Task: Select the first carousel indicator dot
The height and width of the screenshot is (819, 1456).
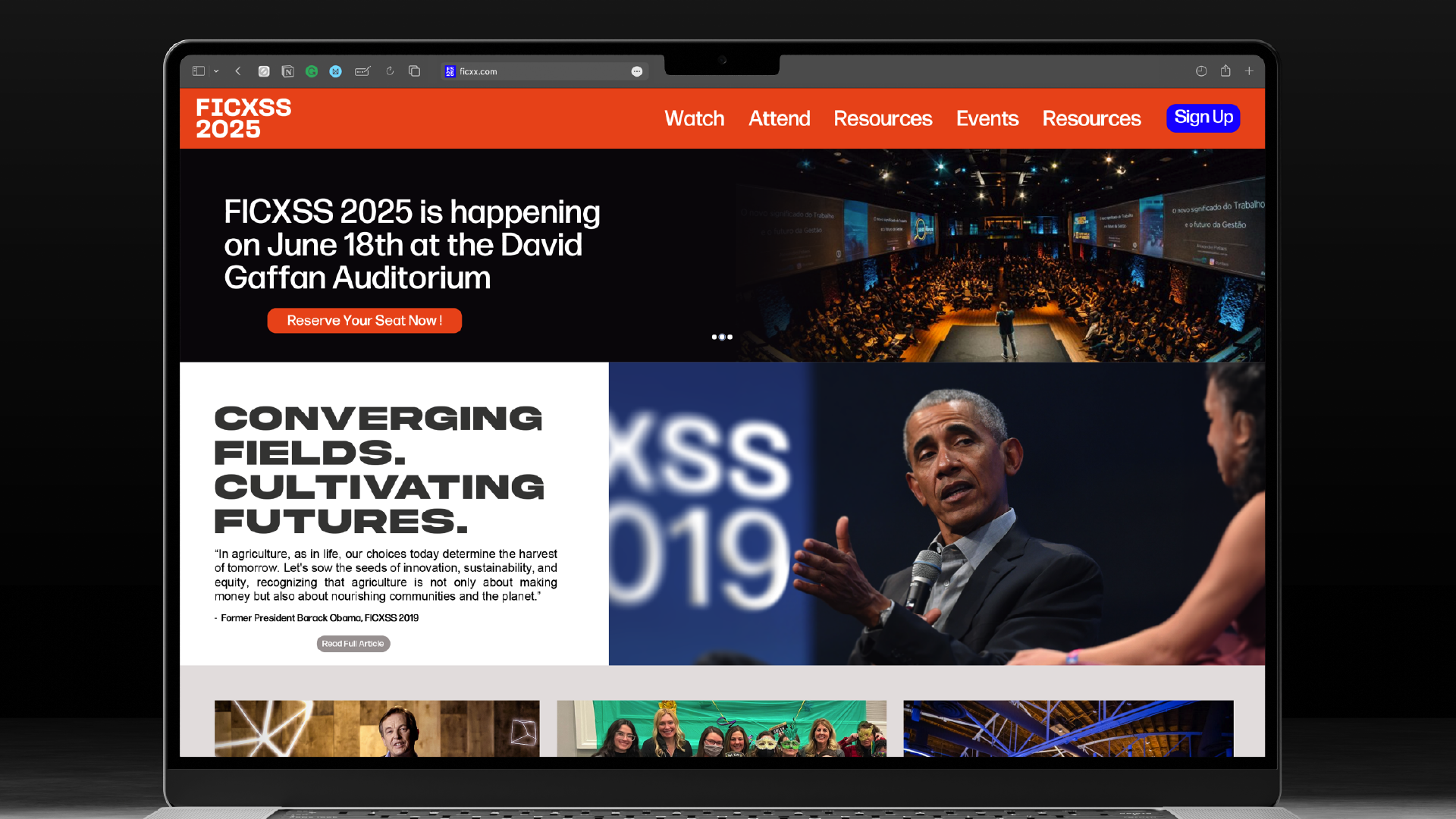Action: (x=714, y=337)
